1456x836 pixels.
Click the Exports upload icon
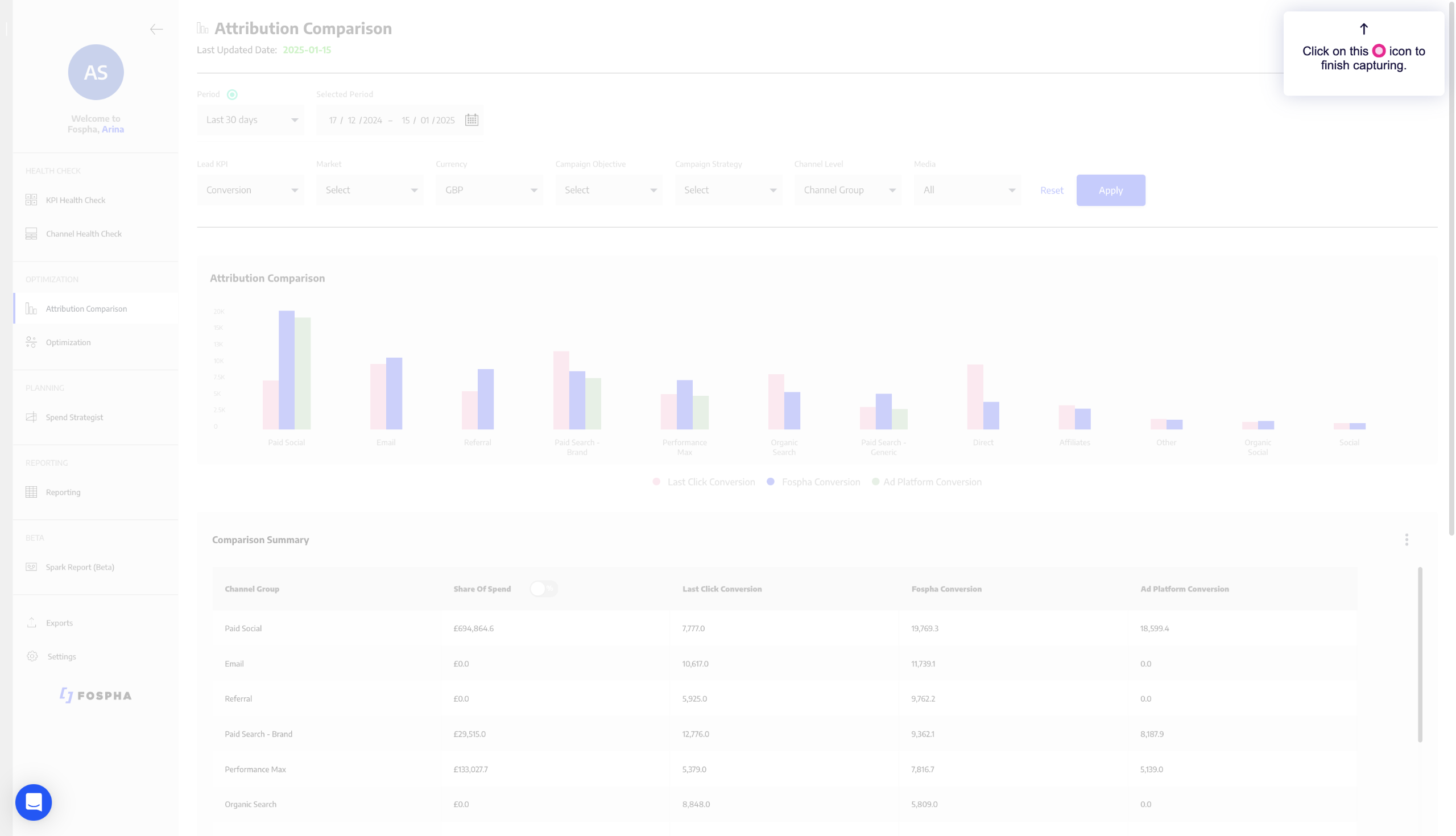32,622
